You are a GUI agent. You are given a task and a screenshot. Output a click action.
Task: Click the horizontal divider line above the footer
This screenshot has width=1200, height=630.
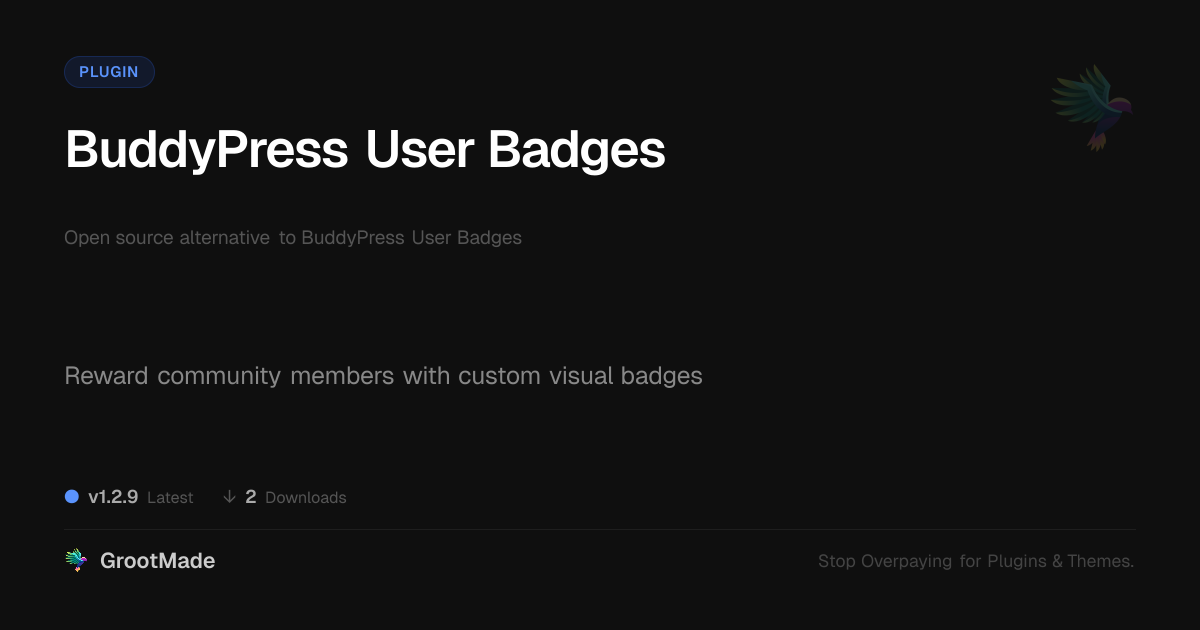600,529
